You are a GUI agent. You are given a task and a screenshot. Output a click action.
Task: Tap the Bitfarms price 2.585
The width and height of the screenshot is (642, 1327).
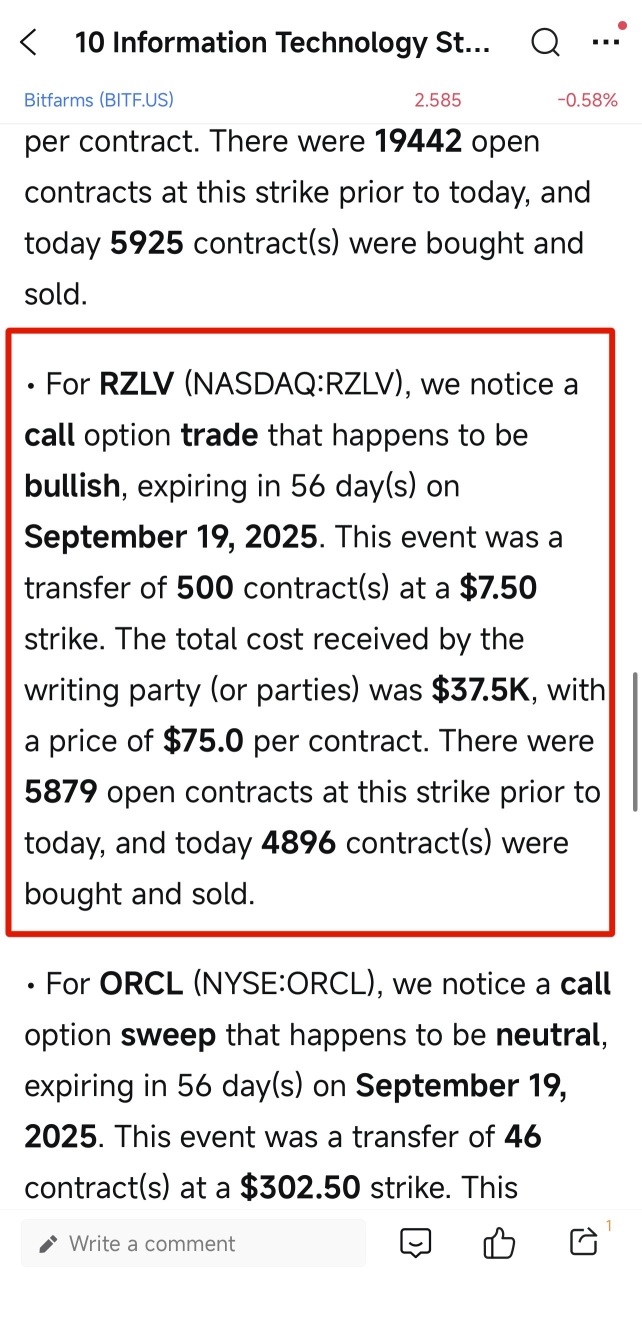click(438, 100)
